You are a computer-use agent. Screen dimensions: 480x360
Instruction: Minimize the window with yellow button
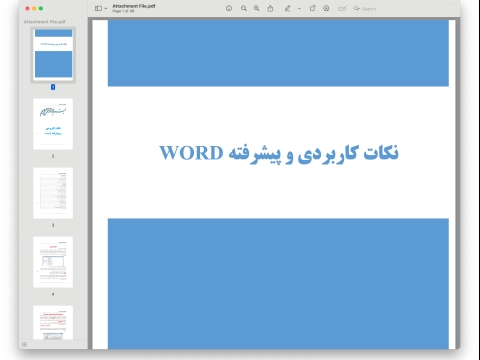pyautogui.click(x=34, y=8)
